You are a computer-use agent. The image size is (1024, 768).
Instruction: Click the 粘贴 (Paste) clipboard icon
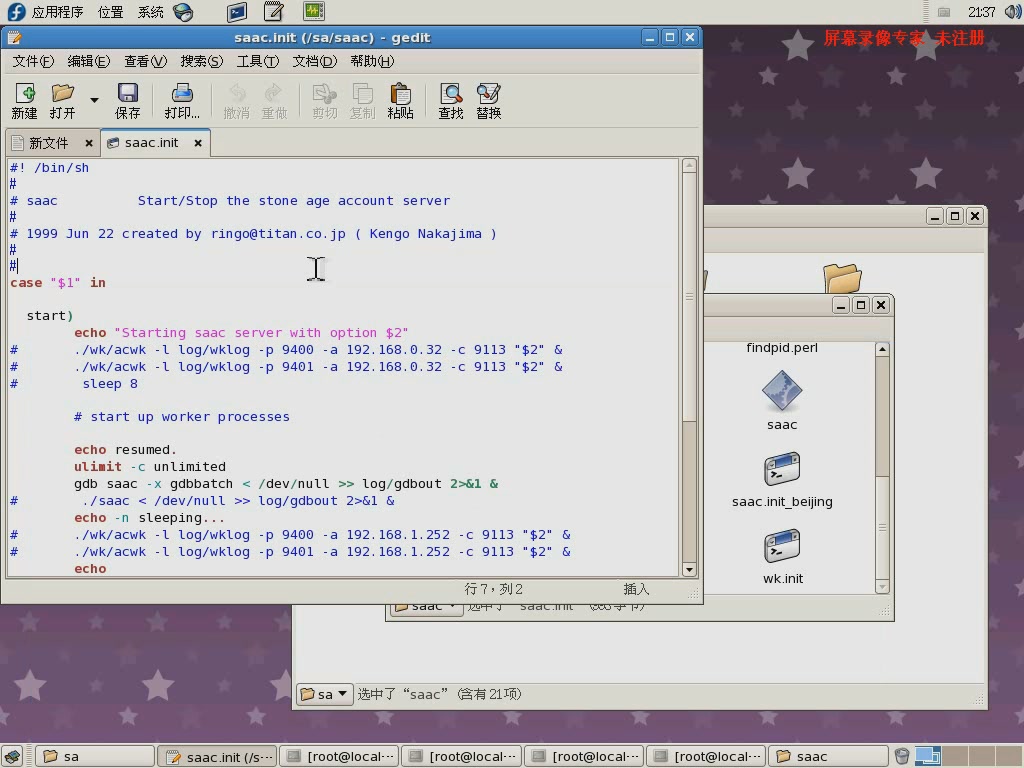click(400, 101)
